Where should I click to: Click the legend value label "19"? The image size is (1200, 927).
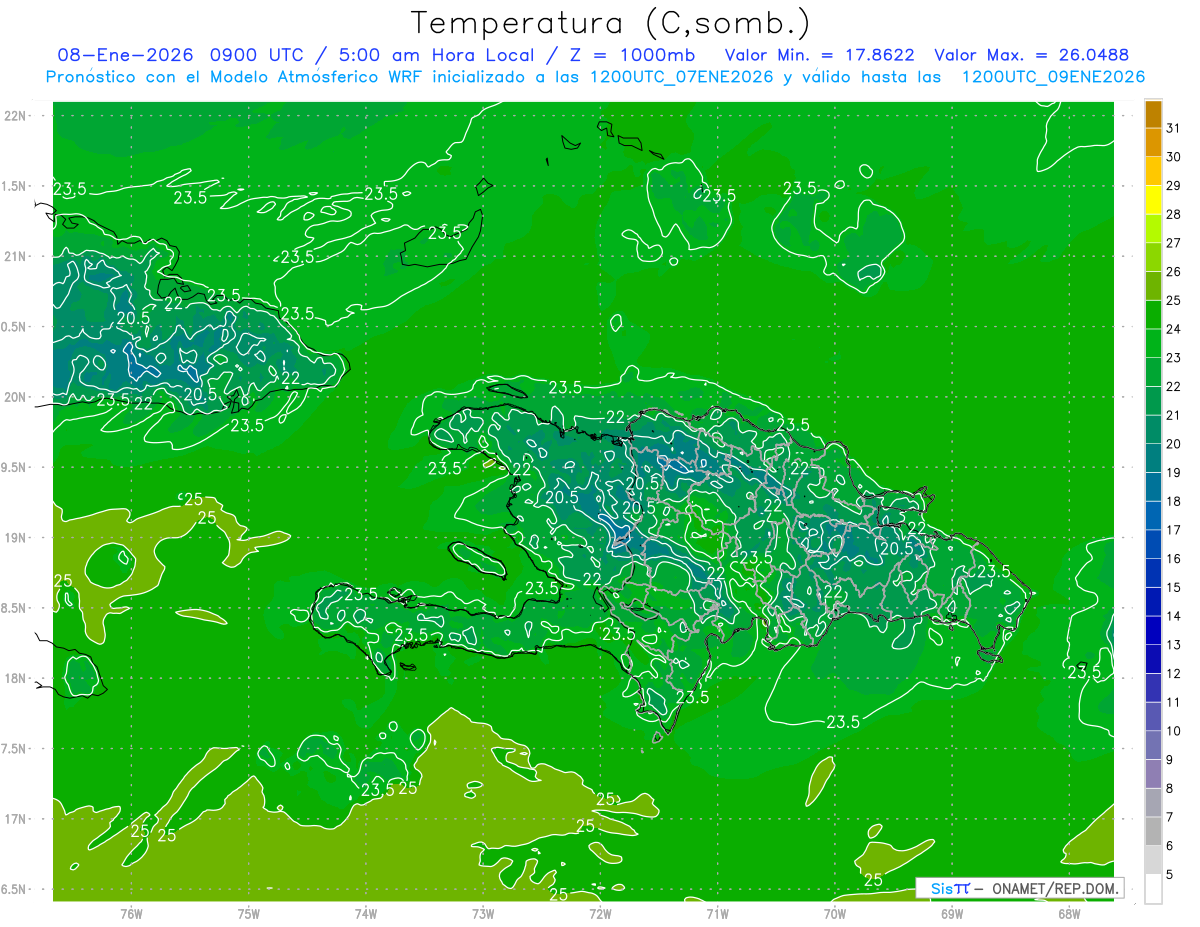pyautogui.click(x=1174, y=472)
